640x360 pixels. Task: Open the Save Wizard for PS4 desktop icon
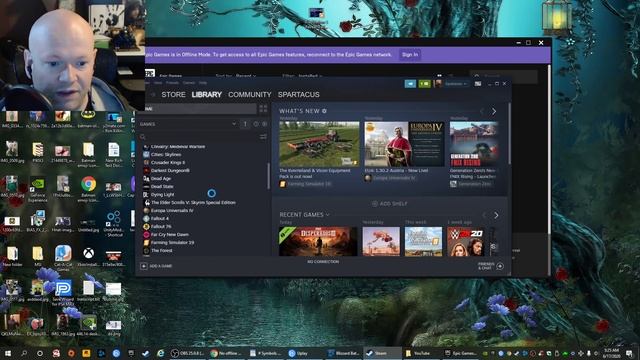click(x=63, y=292)
